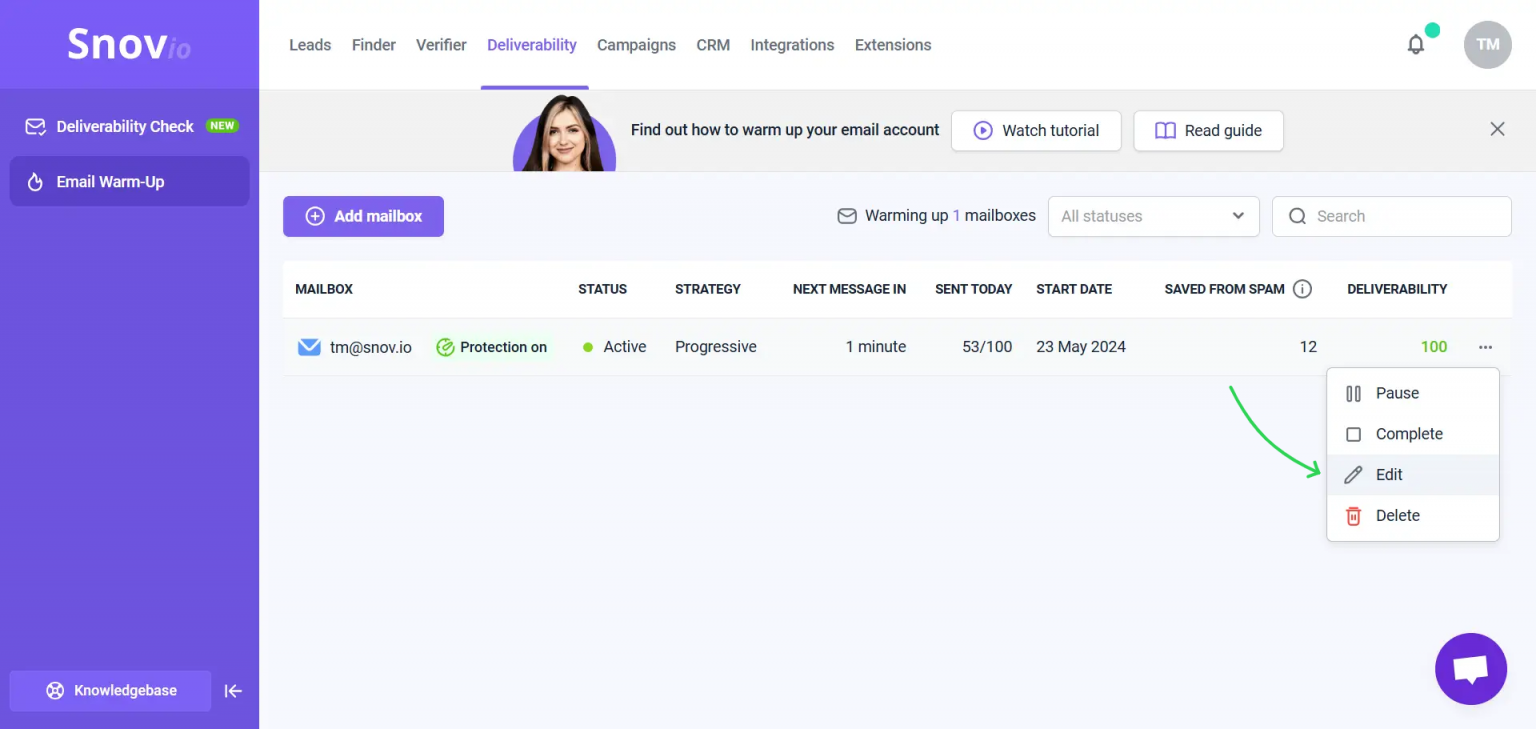
Task: Click the Active status cell
Action: tap(614, 347)
